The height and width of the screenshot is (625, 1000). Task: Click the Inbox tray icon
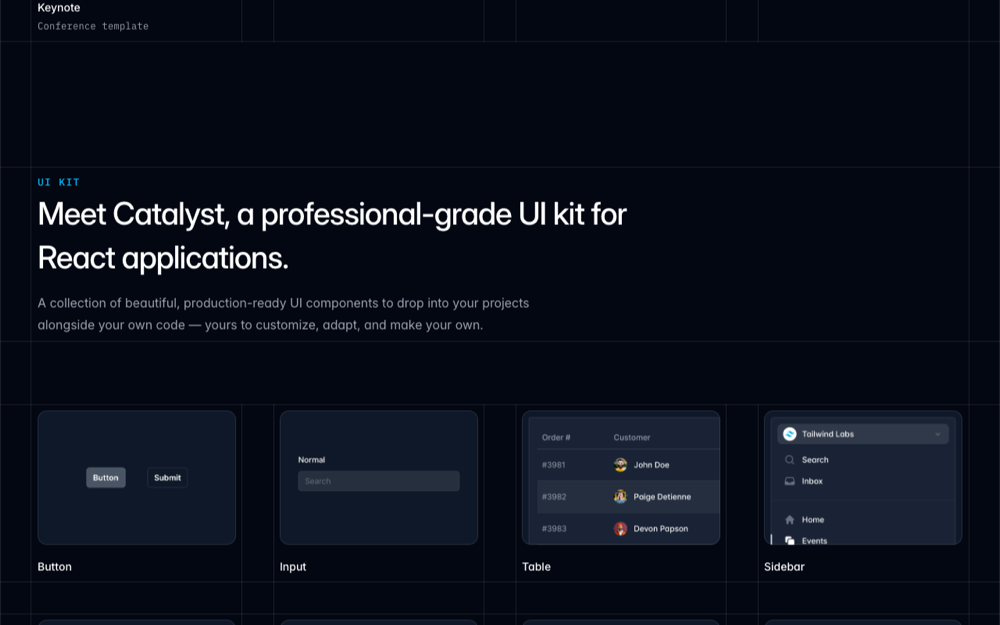(x=790, y=482)
